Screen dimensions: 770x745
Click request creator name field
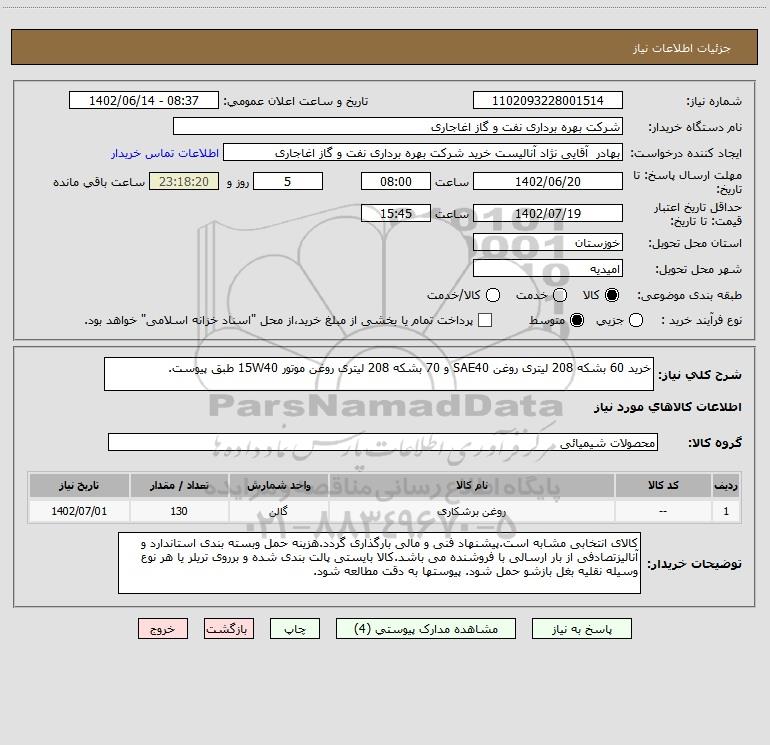tap(423, 153)
